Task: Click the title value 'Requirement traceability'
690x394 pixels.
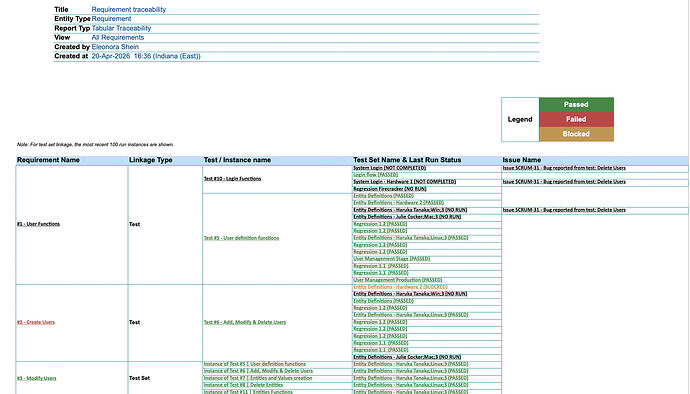Action: coord(128,9)
